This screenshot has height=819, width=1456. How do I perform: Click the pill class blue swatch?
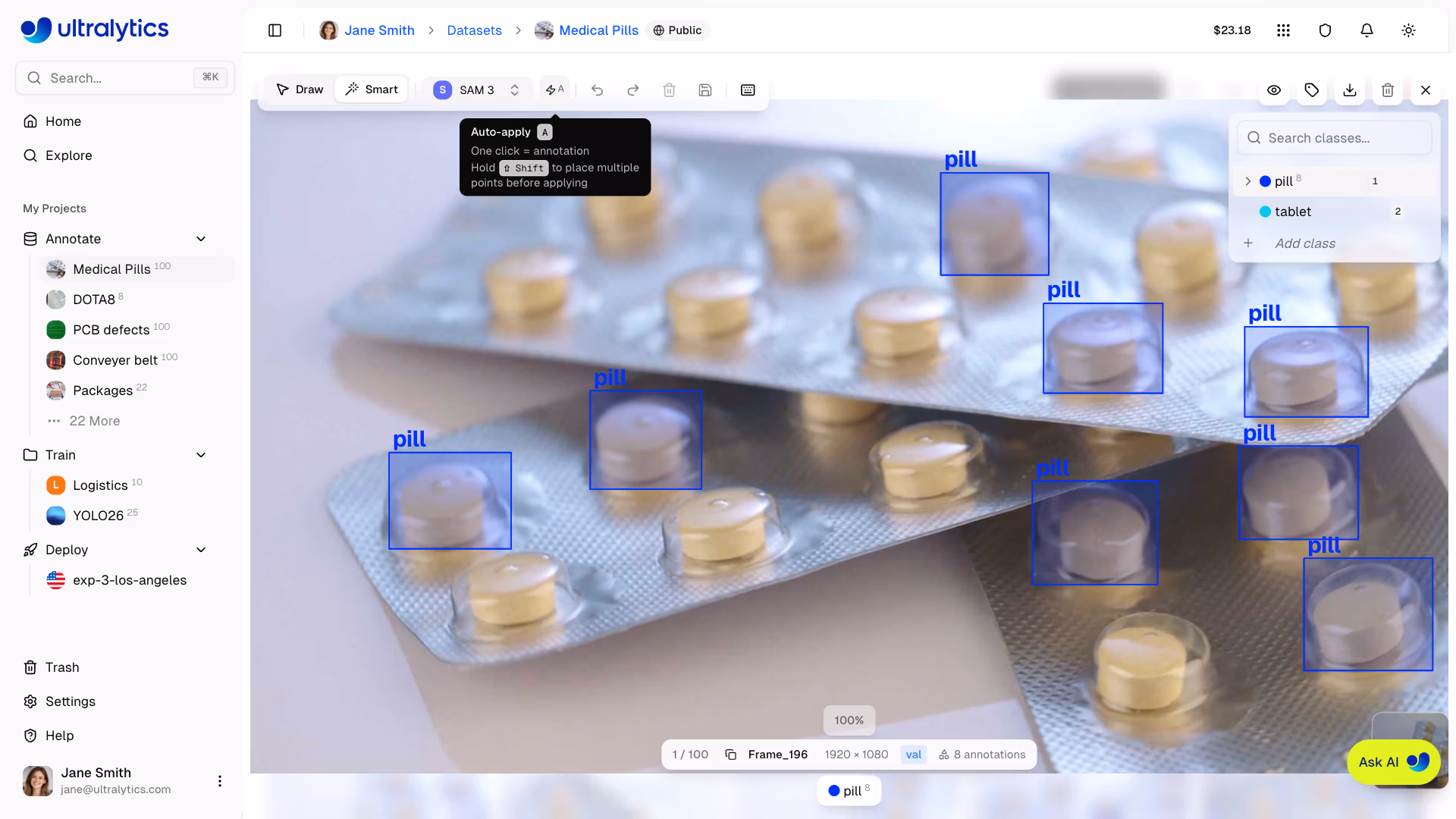(1265, 181)
